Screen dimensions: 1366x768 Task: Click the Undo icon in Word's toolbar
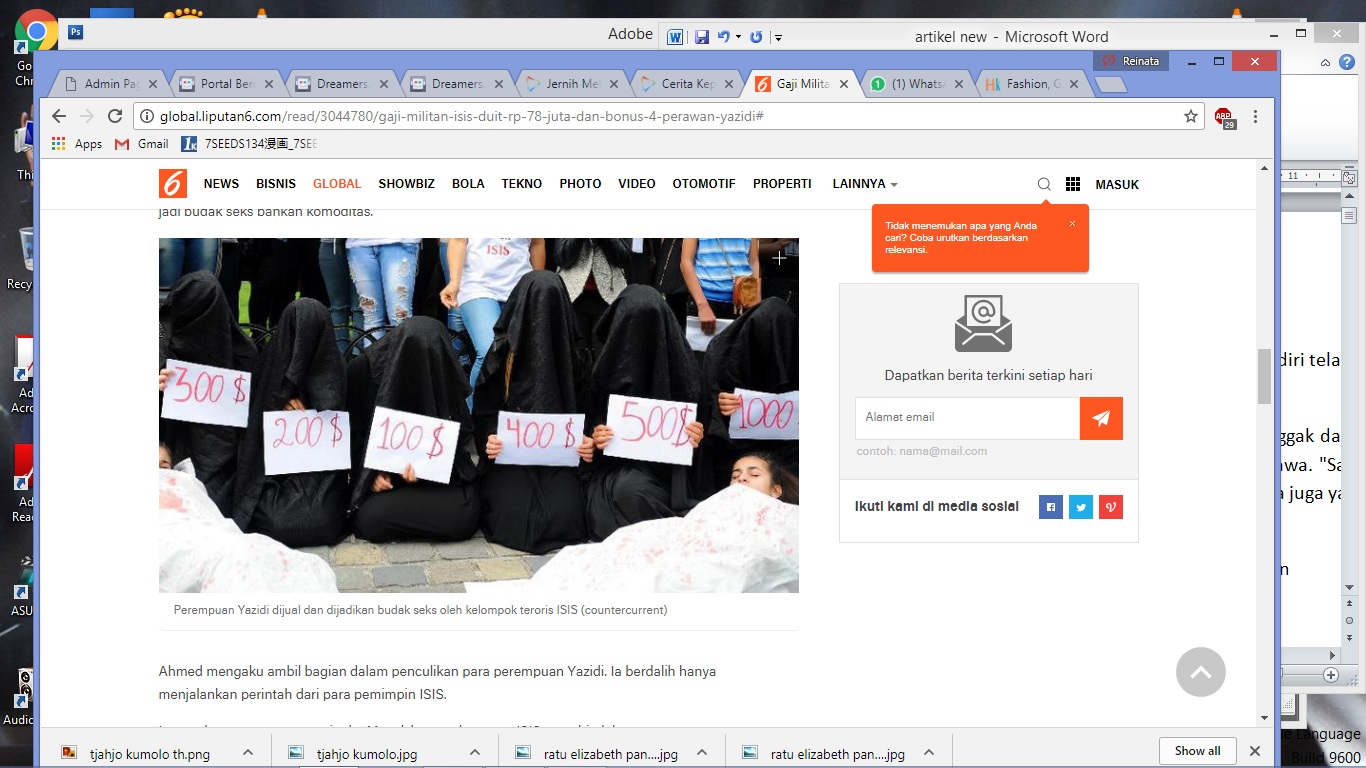724,37
